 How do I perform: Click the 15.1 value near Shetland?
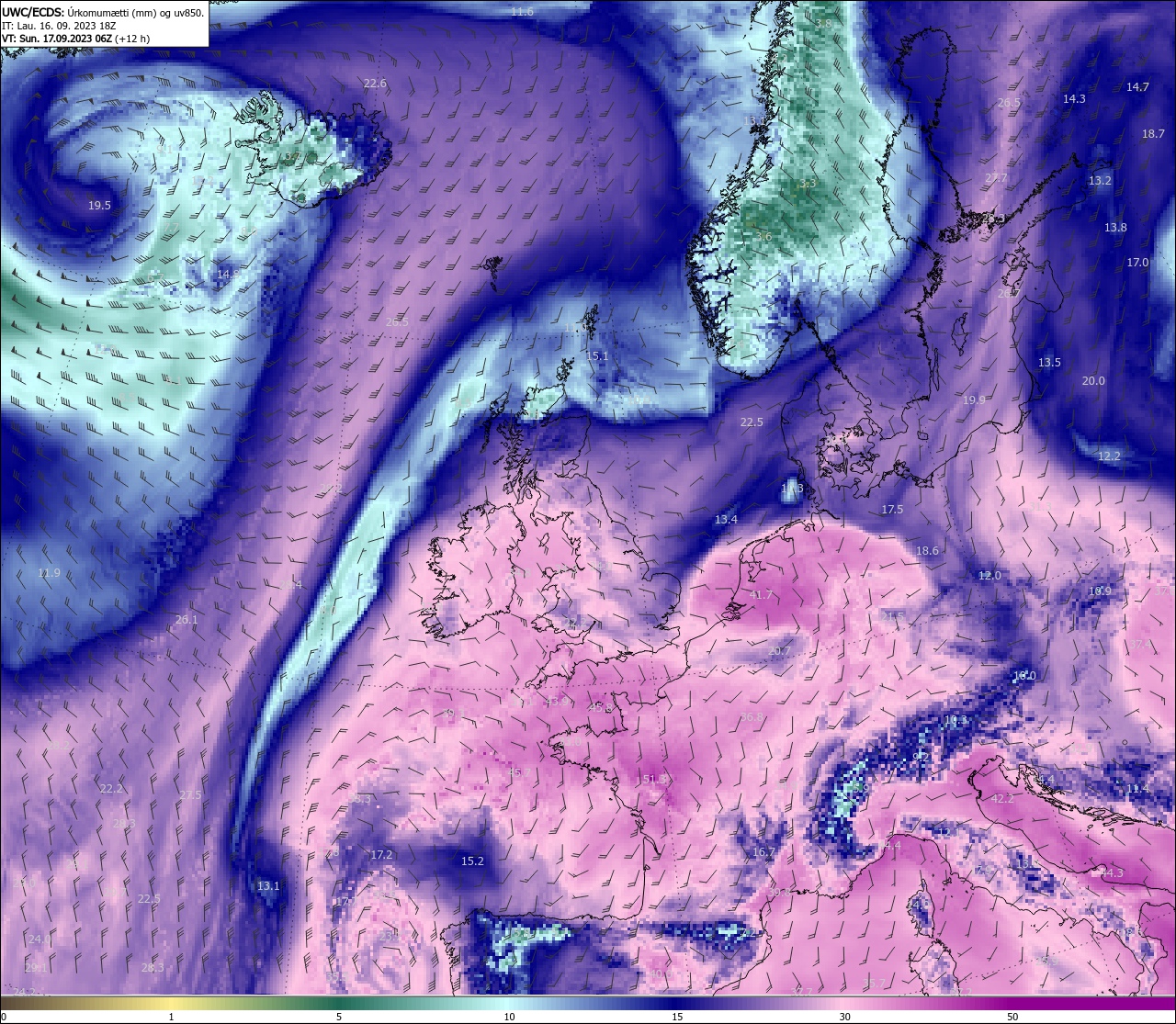pos(597,356)
